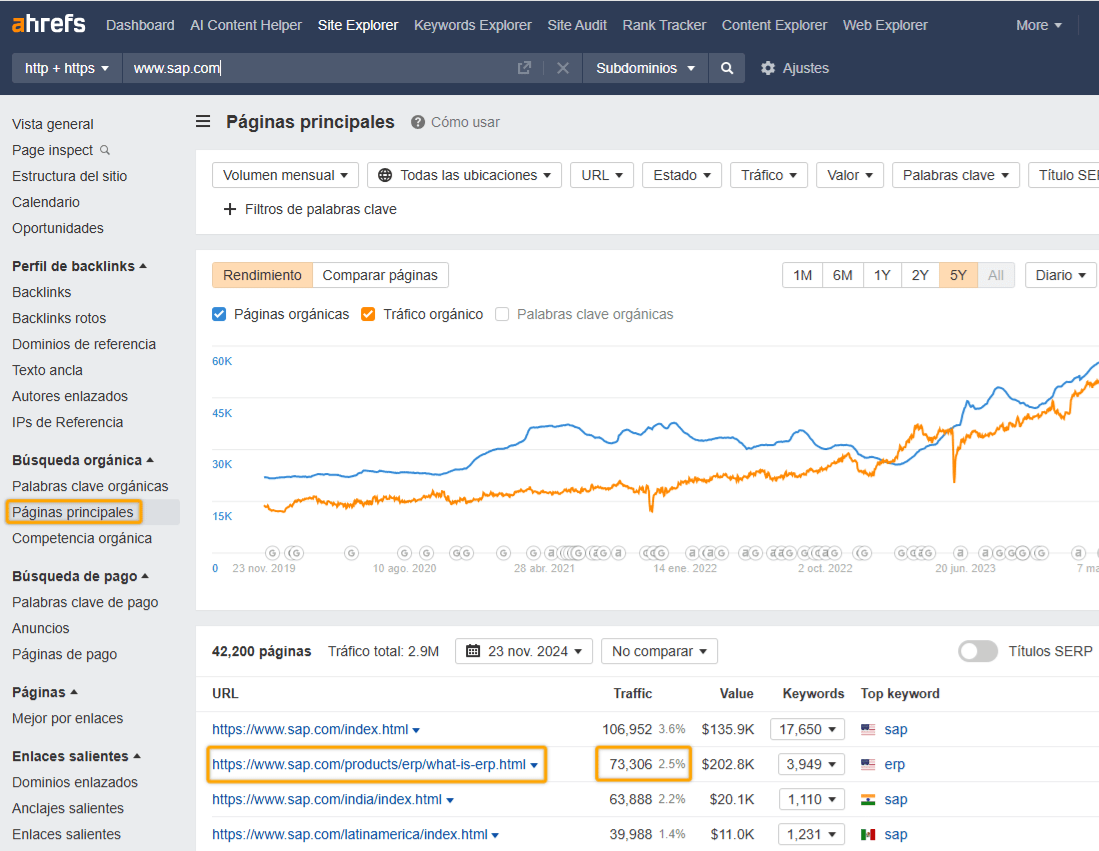Clear the search field using the X icon
Screen dimensions: 1099x851
(x=562, y=68)
